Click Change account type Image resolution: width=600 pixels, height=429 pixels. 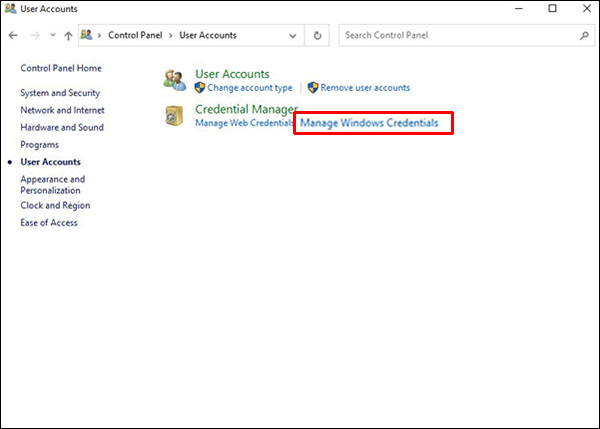click(250, 88)
